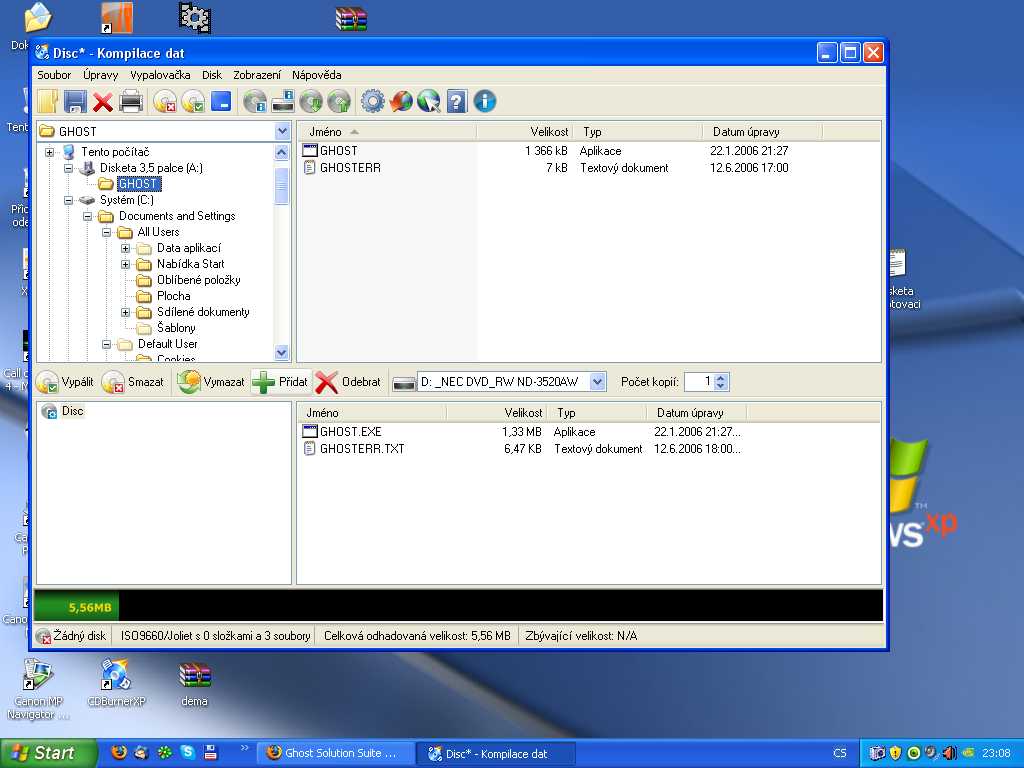Viewport: 1024px width, 768px height.
Task: Click the Smazat button
Action: click(x=133, y=382)
